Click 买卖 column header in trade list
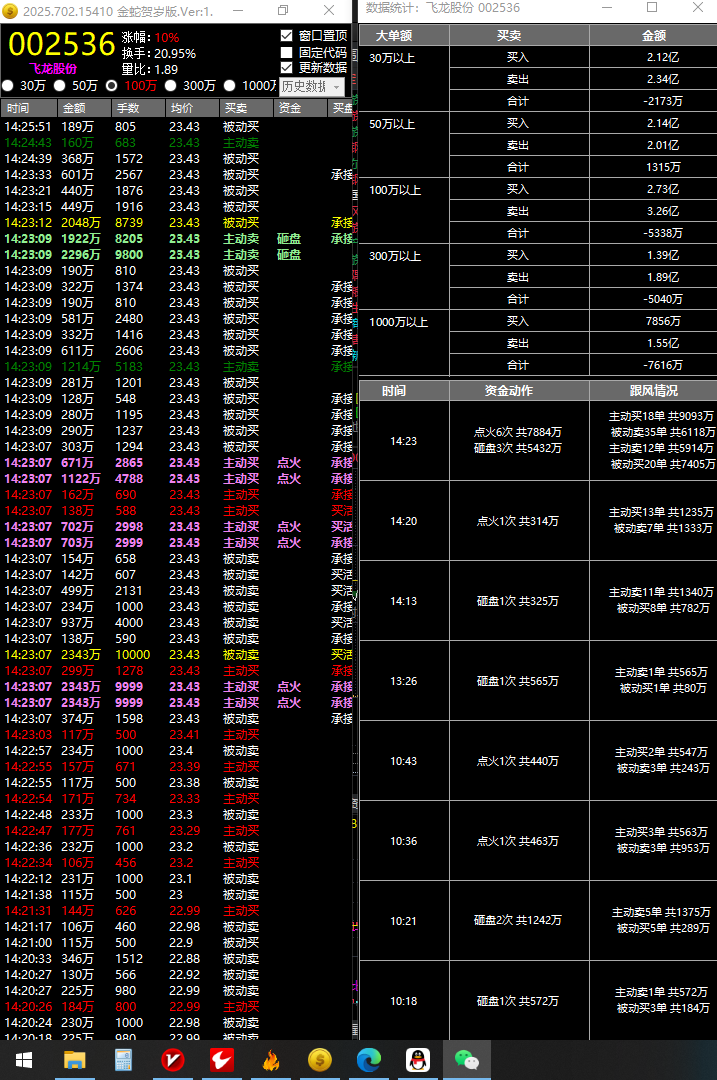The image size is (717, 1080). [246, 108]
